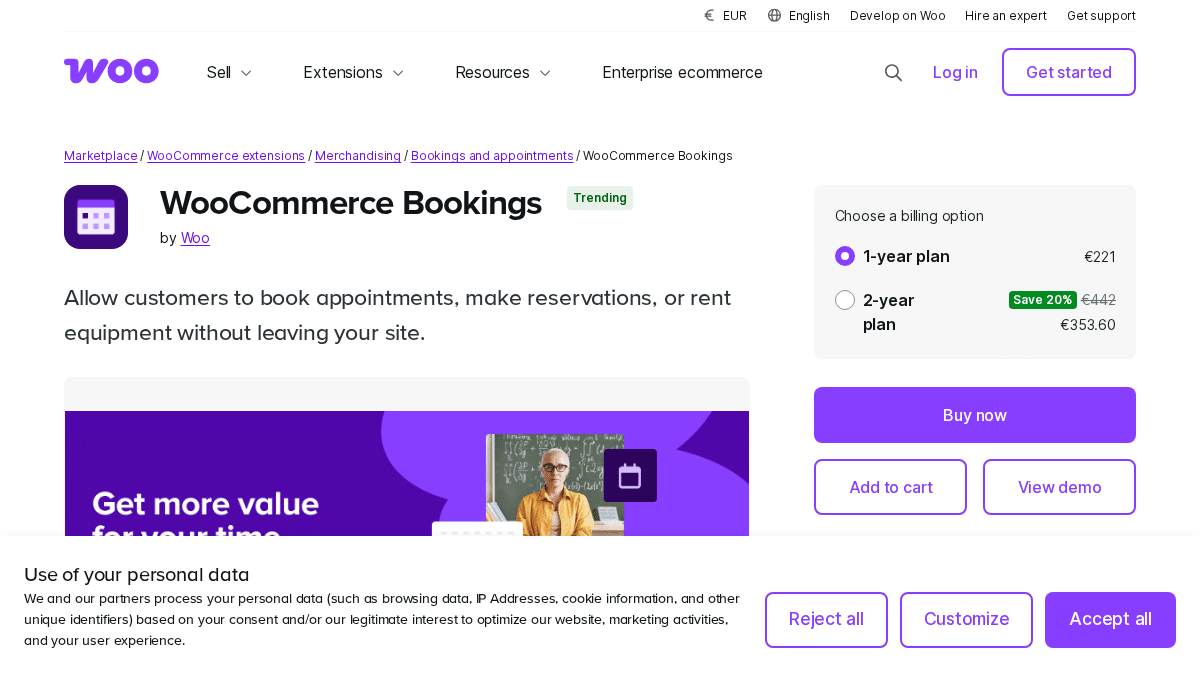Click the Trending badge
This screenshot has width=1200, height=675.
point(600,198)
